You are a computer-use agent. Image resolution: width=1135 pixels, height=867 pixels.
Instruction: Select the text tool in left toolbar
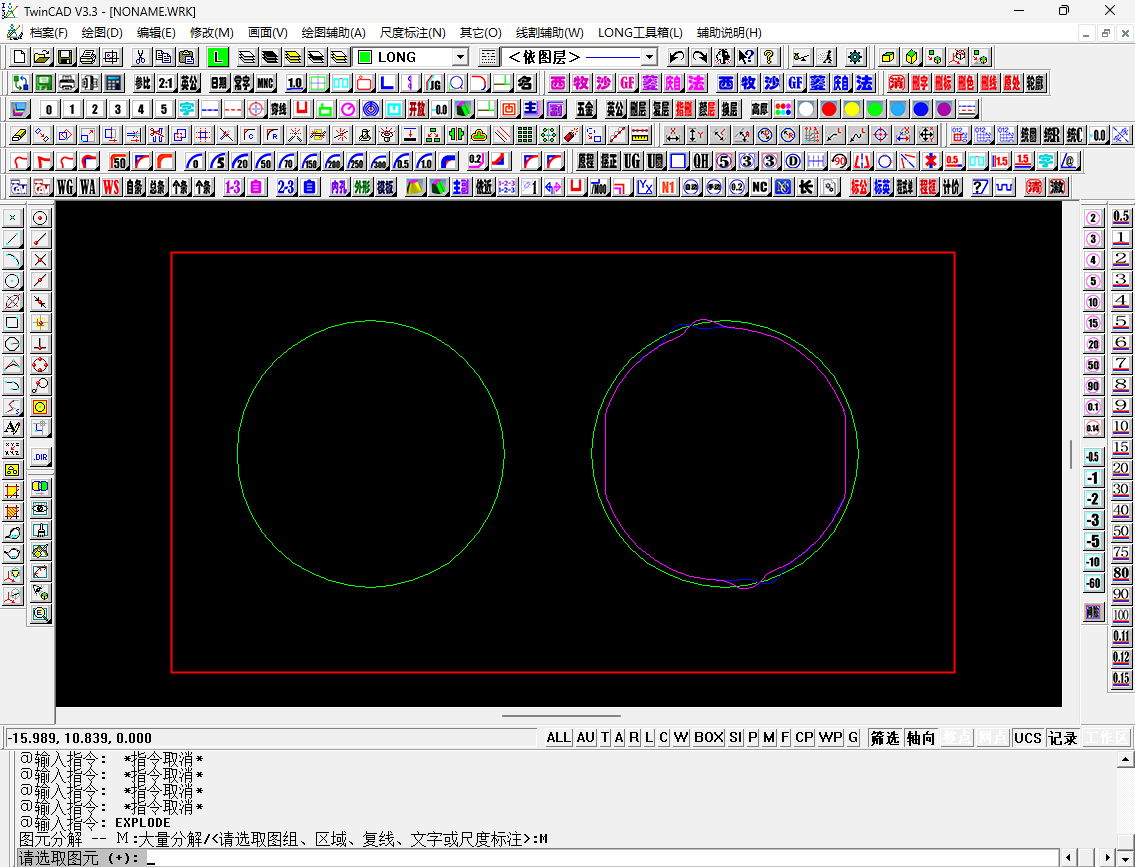(x=12, y=428)
